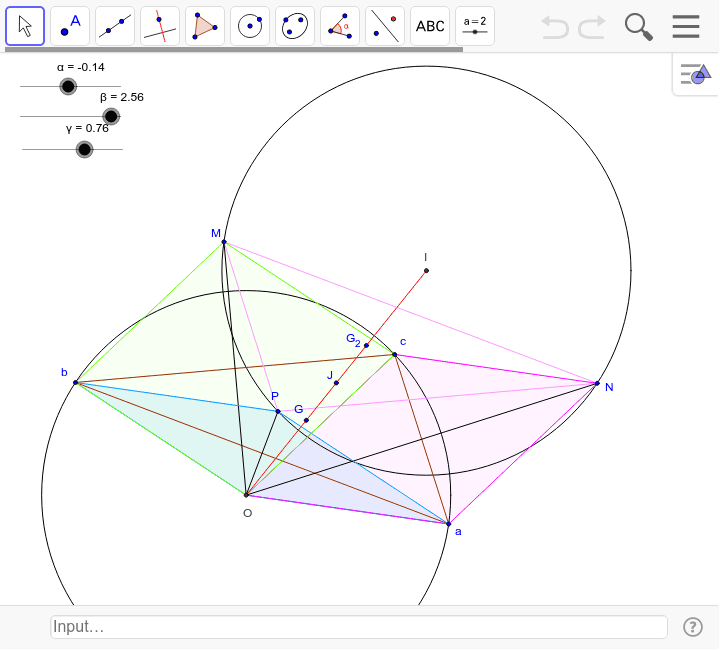The image size is (720, 650).
Task: Click the γ = 0.76 label
Action: (87, 129)
